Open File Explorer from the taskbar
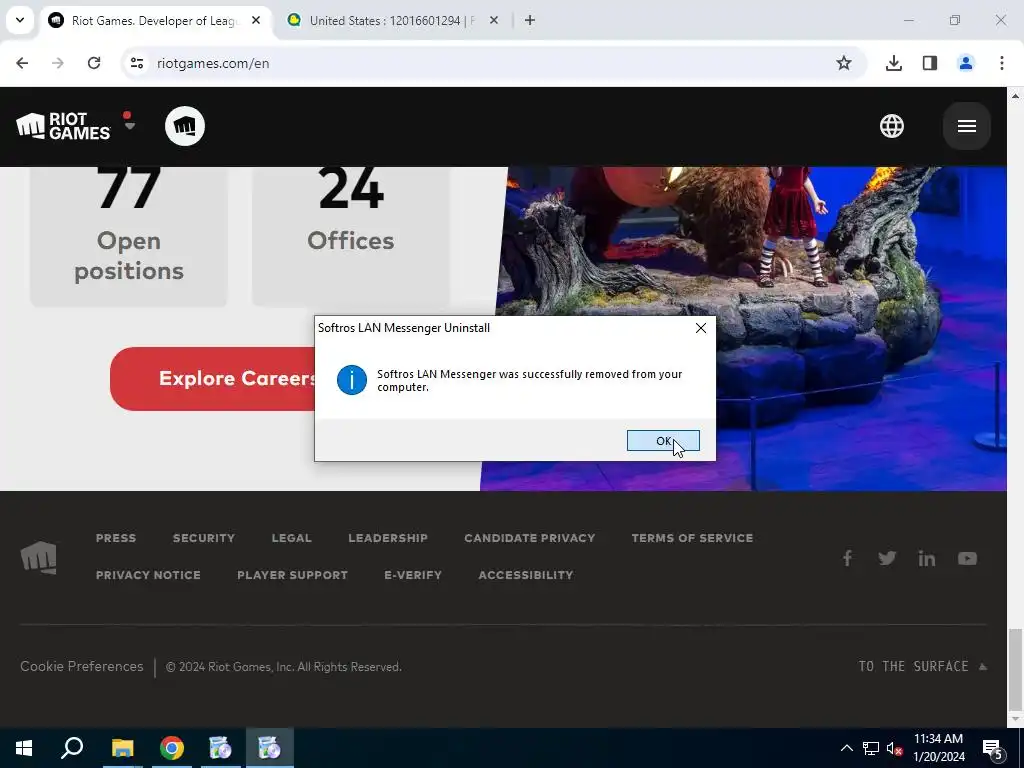1024x768 pixels. tap(122, 748)
